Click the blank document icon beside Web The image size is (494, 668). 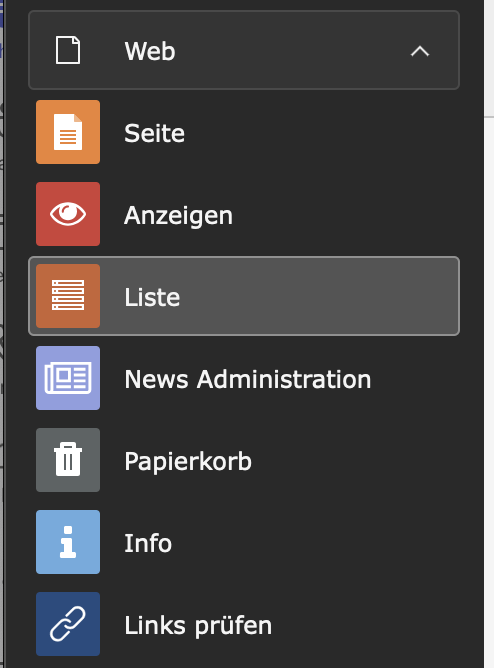68,50
